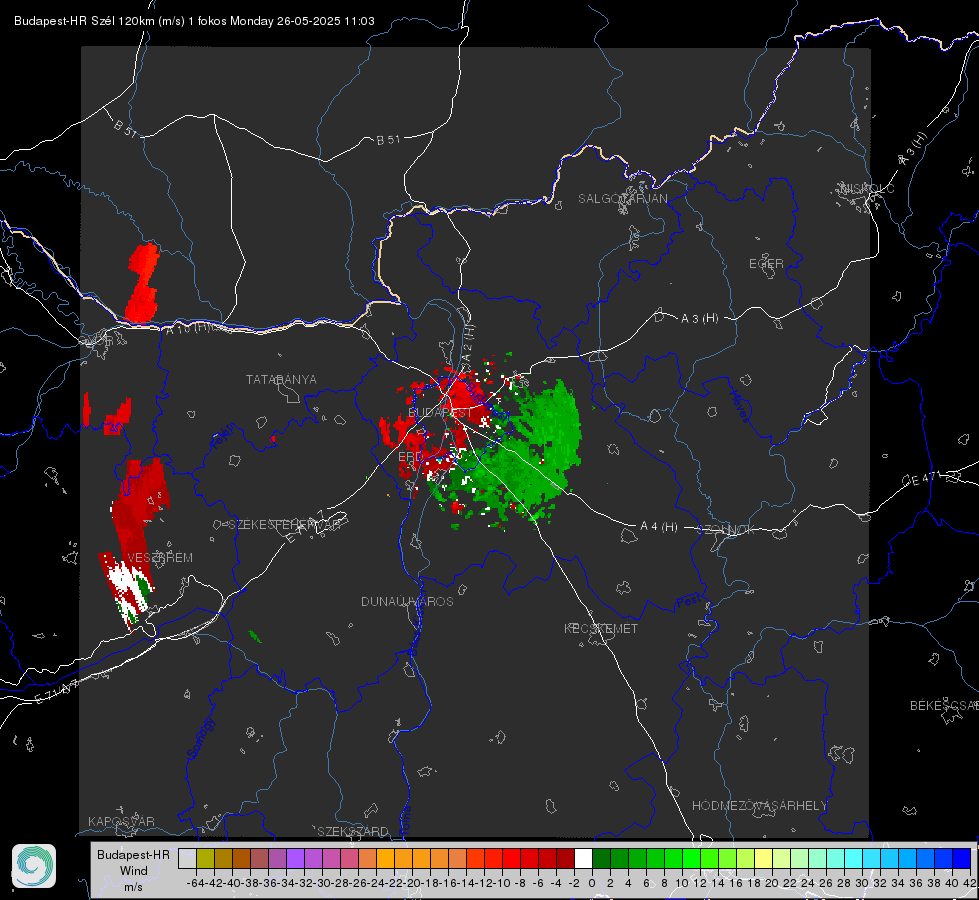Viewport: 979px width, 900px height.
Task: Select the MISKOLC city label
Action: pyautogui.click(x=867, y=189)
